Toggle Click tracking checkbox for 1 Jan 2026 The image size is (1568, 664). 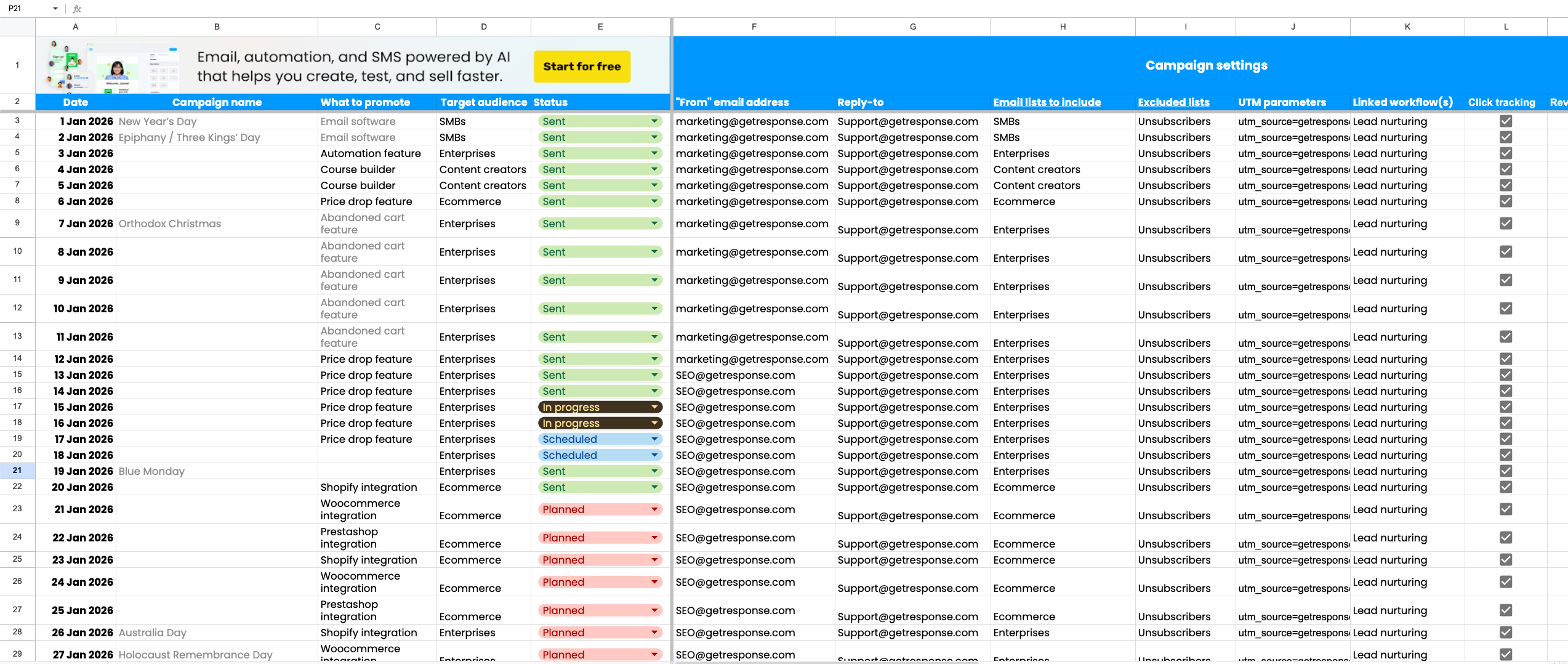(1506, 121)
